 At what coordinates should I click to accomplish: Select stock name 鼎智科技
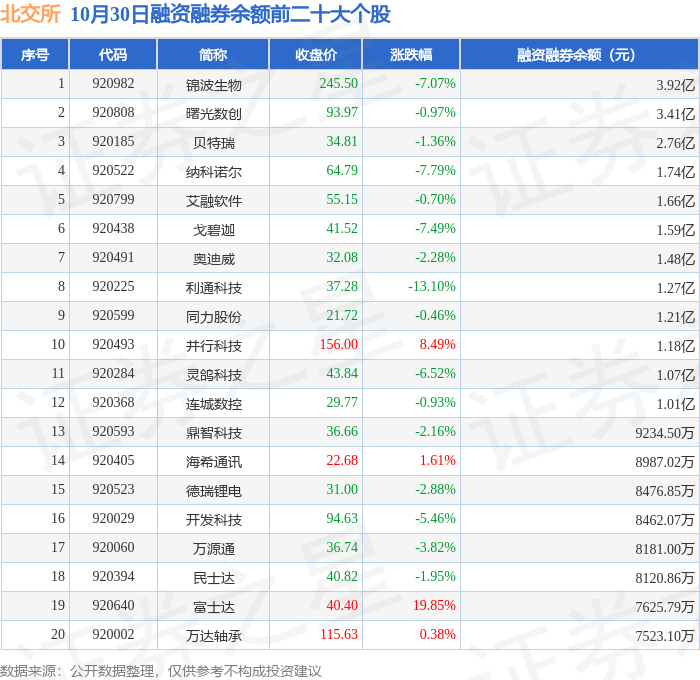pyautogui.click(x=213, y=433)
